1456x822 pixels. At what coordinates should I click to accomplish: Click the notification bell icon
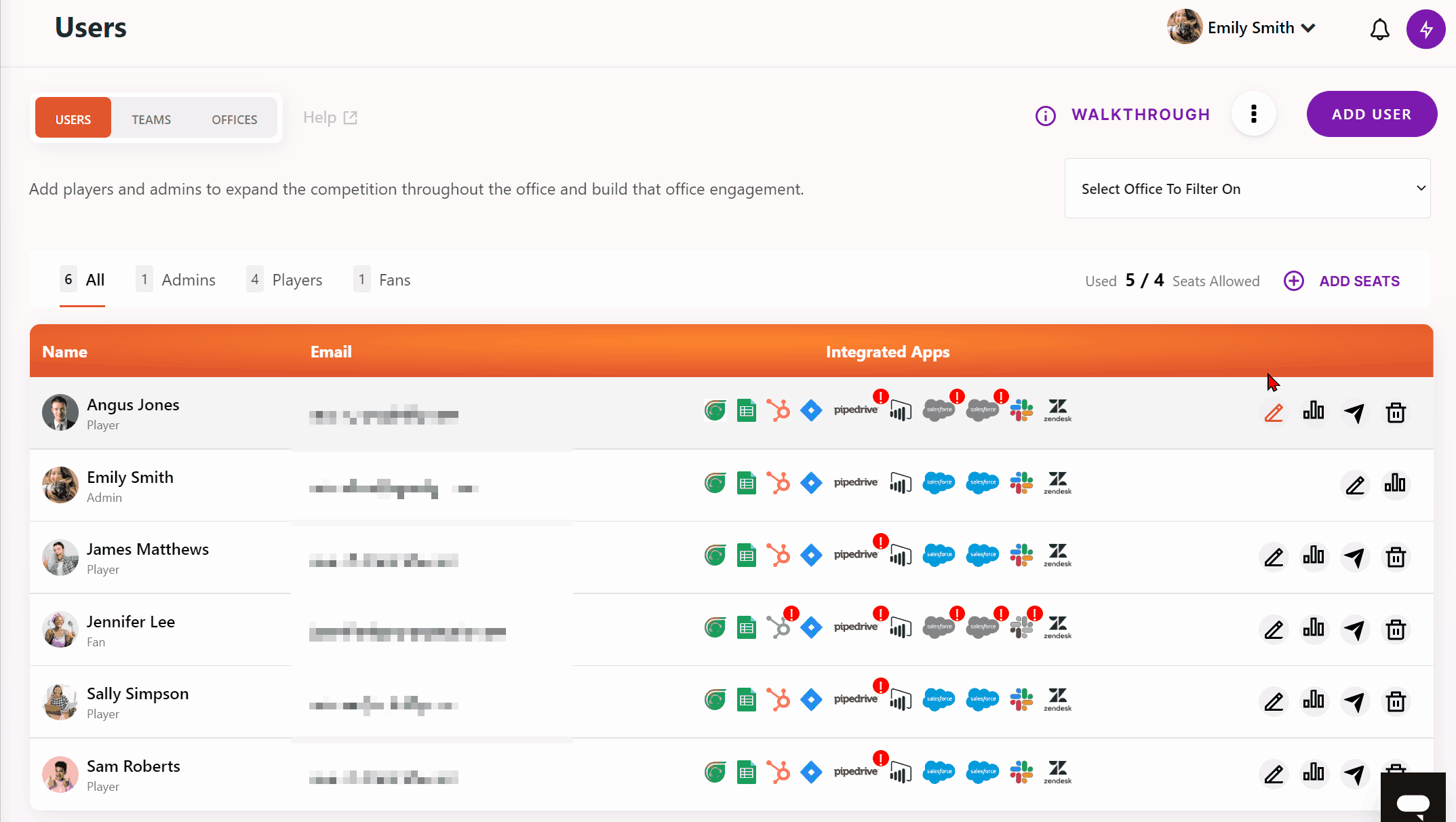click(x=1379, y=29)
